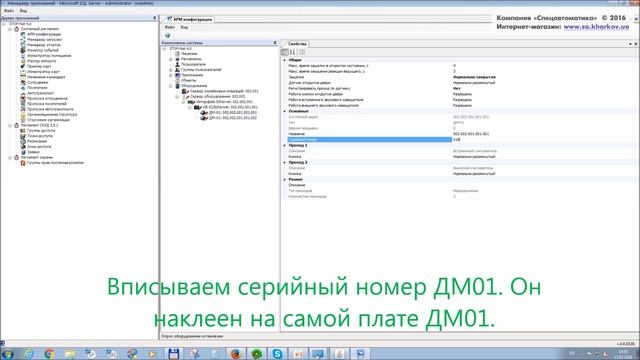
Task: Select Расписания in the tree
Action: pos(37,141)
